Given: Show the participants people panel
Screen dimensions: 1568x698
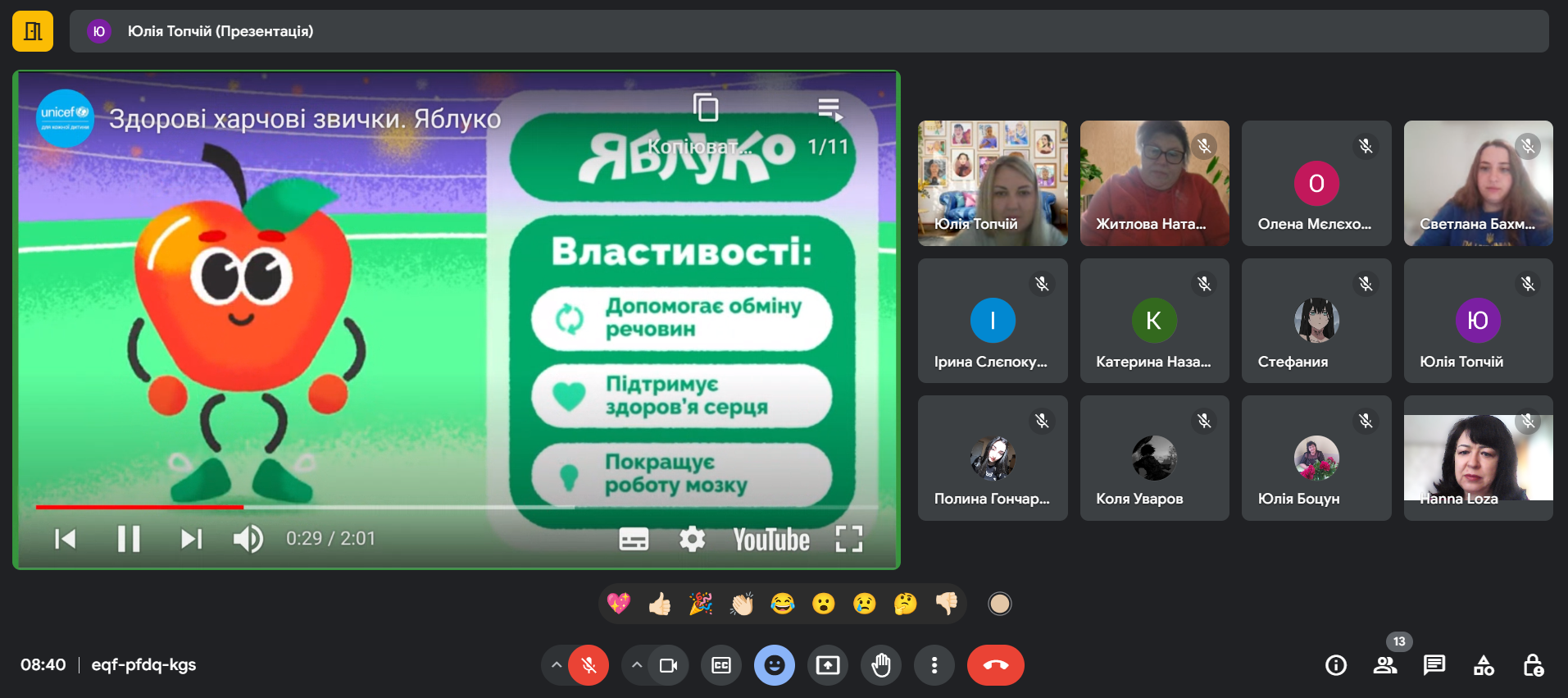Looking at the screenshot, I should (x=1385, y=665).
